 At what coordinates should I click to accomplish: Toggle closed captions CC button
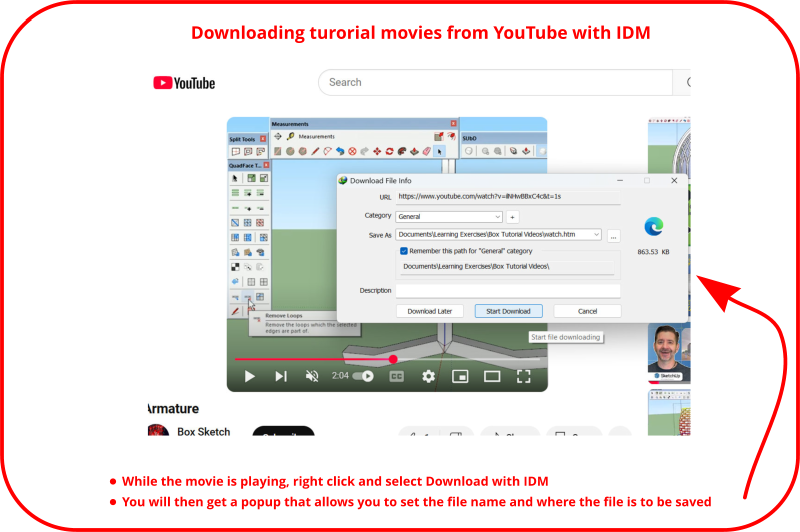pyautogui.click(x=396, y=376)
